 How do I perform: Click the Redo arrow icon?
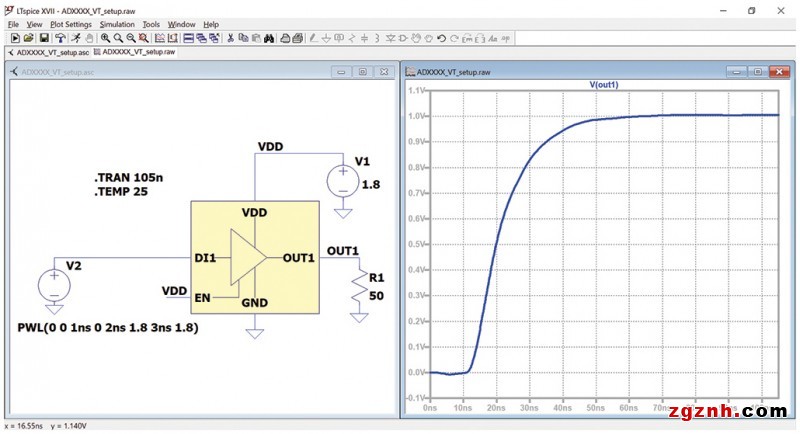click(454, 38)
